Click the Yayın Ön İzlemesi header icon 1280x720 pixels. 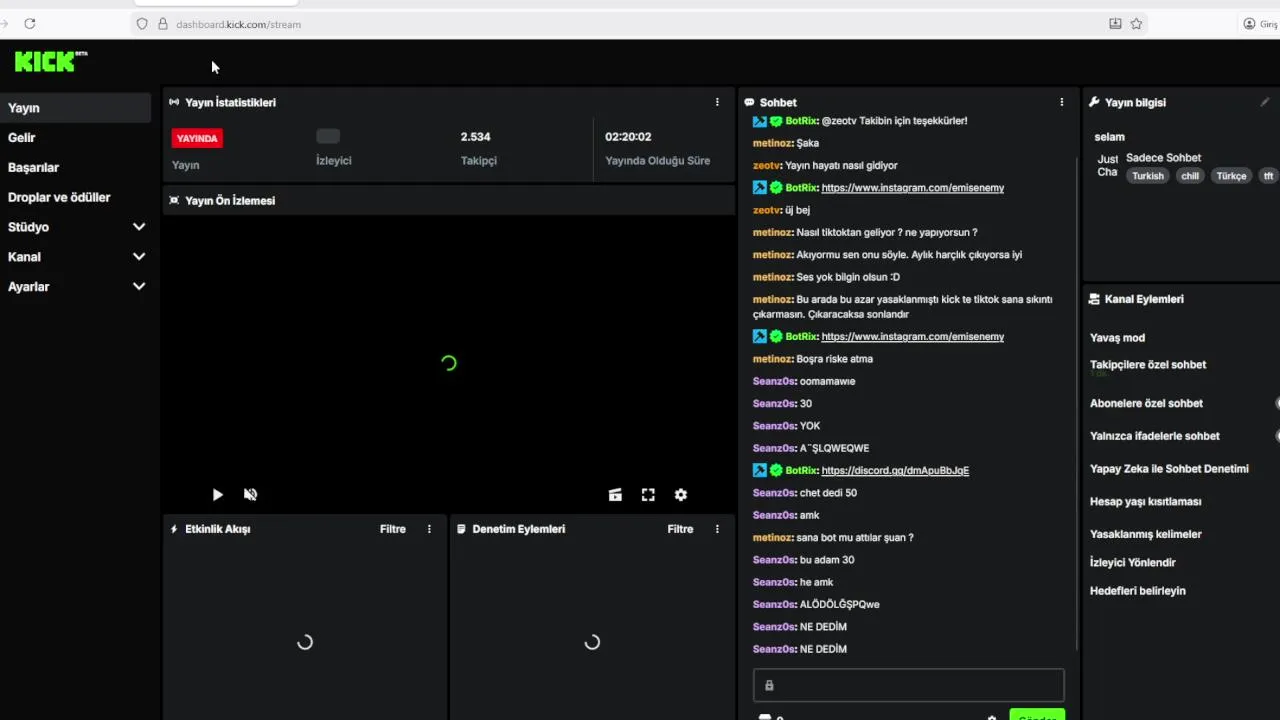tap(174, 200)
